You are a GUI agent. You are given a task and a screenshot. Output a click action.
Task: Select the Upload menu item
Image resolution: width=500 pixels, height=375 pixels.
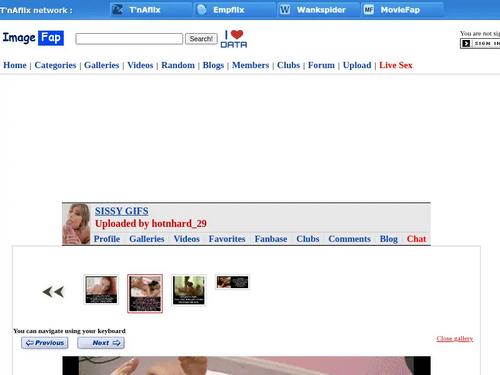point(357,65)
